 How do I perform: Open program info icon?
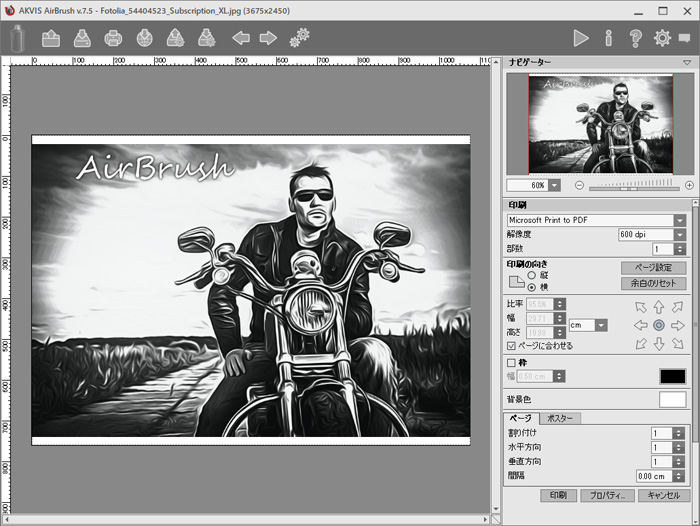[608, 38]
